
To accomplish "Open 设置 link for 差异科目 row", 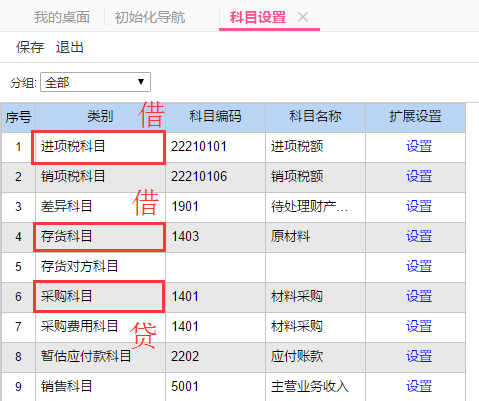I will [419, 207].
